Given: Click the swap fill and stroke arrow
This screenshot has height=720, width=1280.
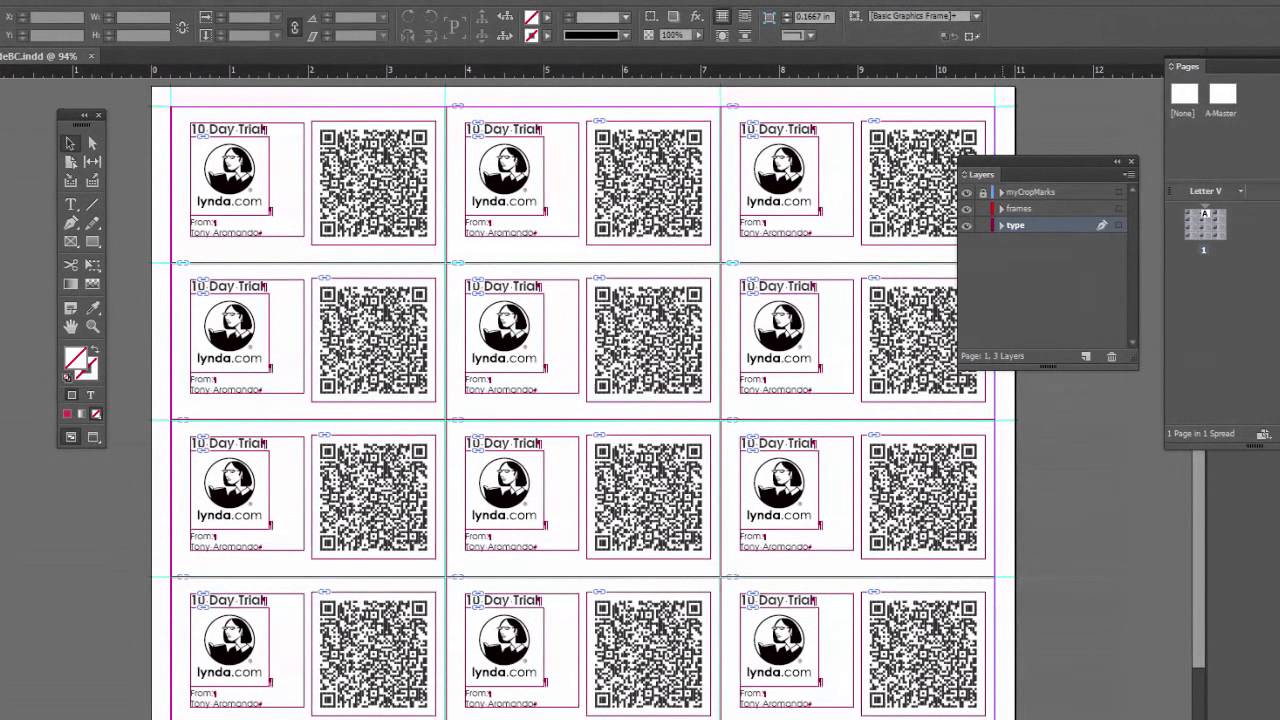Looking at the screenshot, I should pyautogui.click(x=94, y=350).
